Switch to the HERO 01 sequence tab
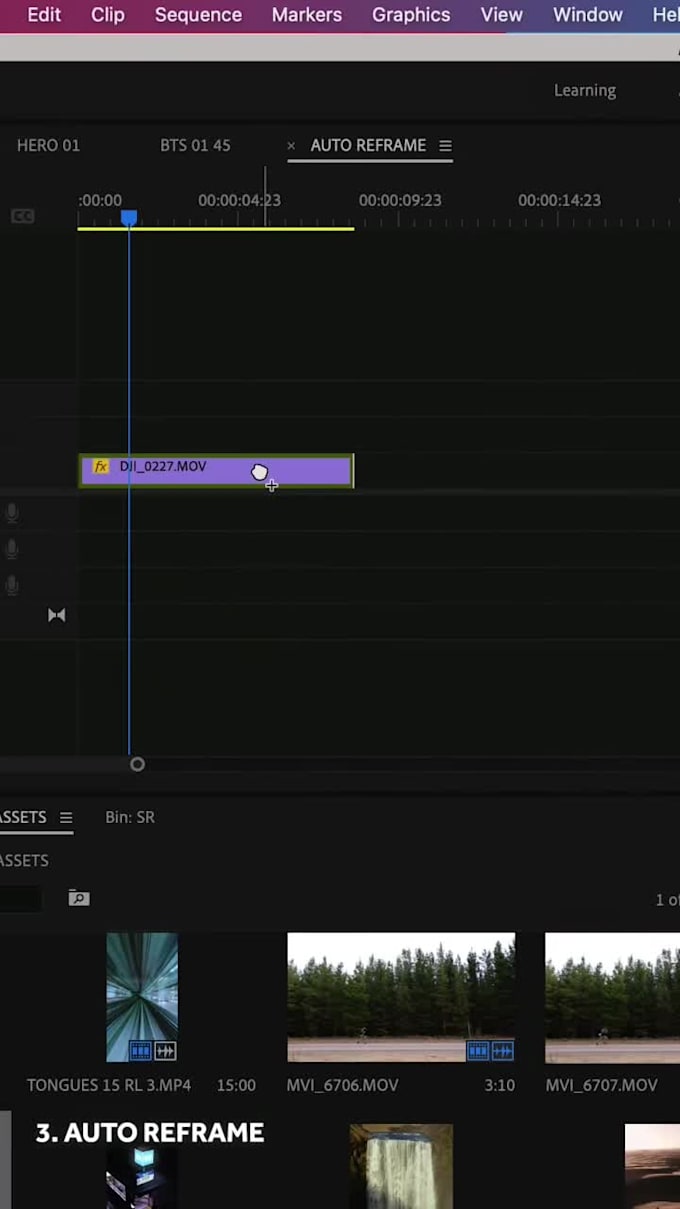680x1209 pixels. pos(48,145)
